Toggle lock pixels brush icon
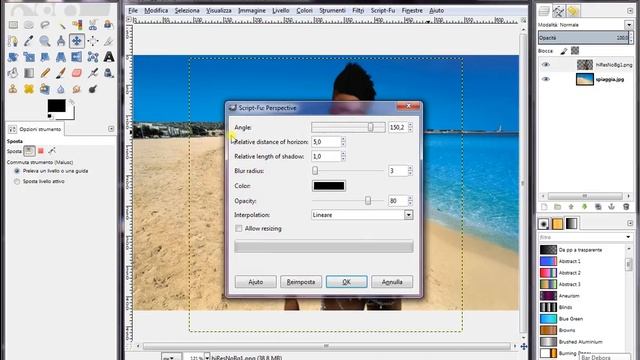Image resolution: width=640 pixels, height=360 pixels. tap(564, 51)
